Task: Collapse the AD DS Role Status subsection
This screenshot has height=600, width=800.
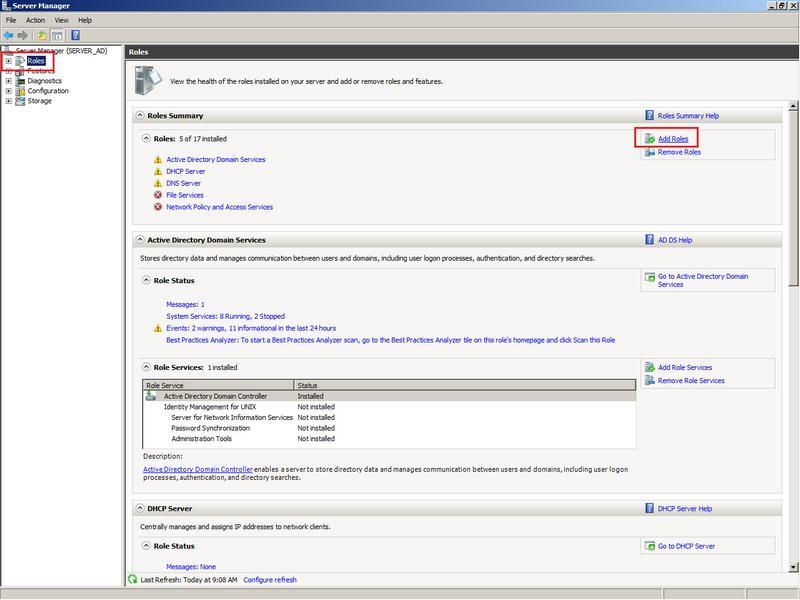Action: tap(146, 280)
